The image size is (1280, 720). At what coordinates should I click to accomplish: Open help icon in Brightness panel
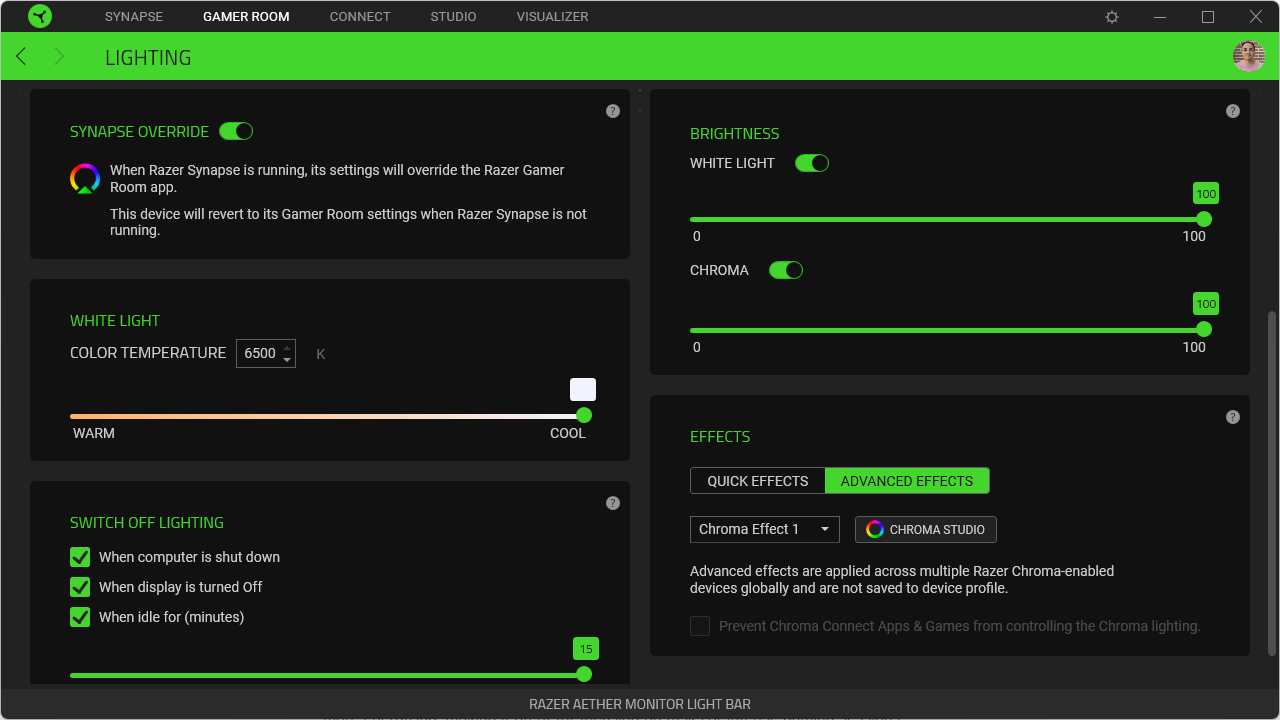pos(1233,111)
